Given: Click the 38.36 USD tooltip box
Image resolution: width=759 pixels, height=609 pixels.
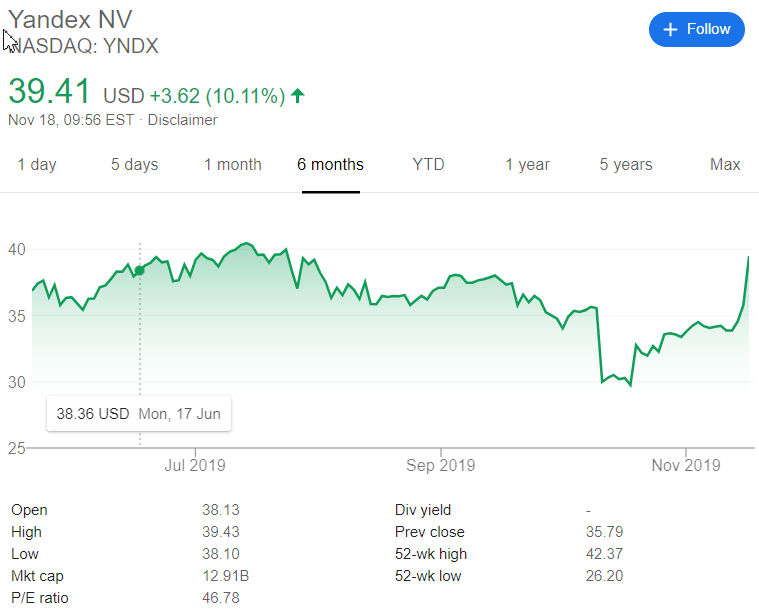Looking at the screenshot, I should 139,413.
